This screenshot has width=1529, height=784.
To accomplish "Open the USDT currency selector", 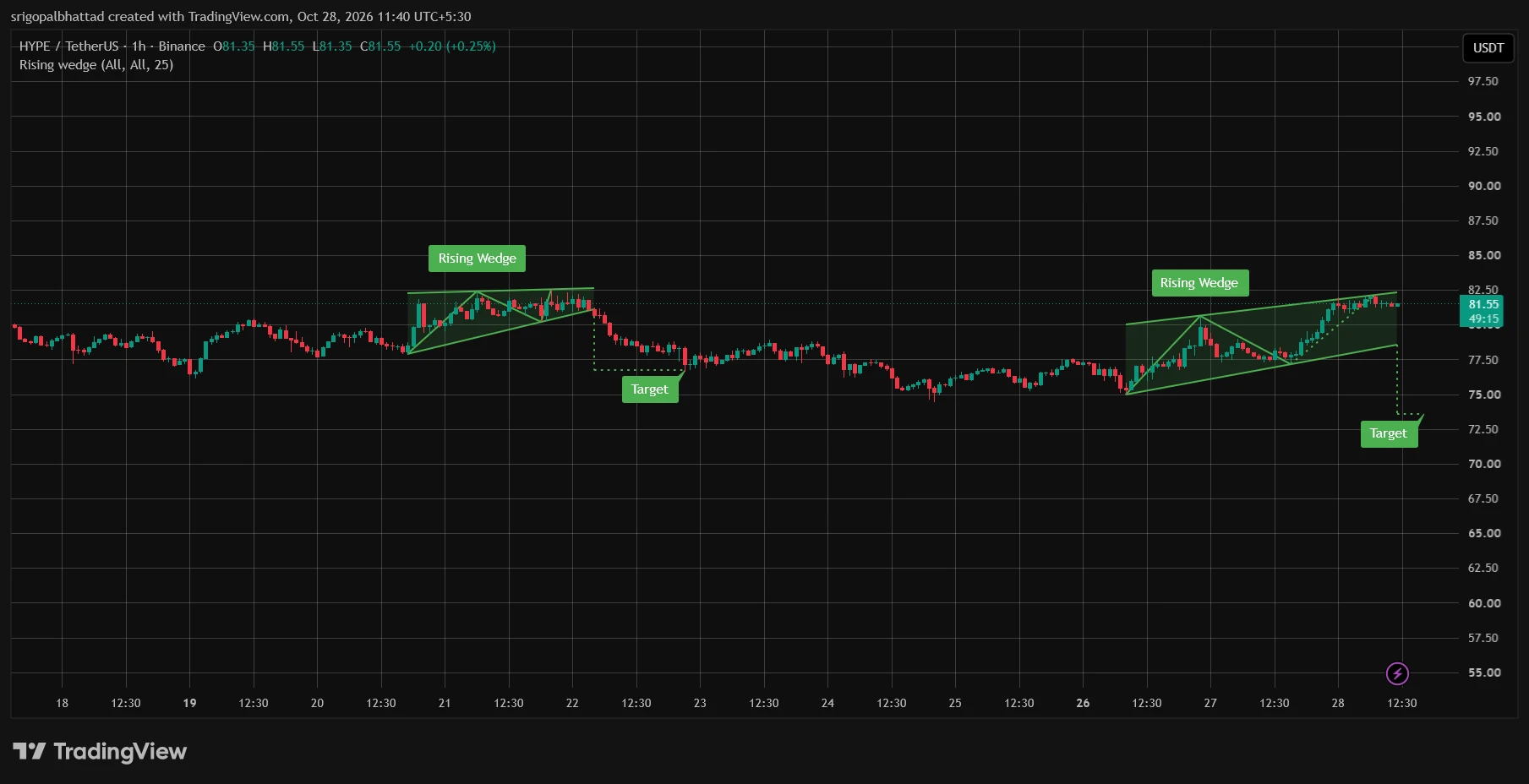I will click(1488, 48).
